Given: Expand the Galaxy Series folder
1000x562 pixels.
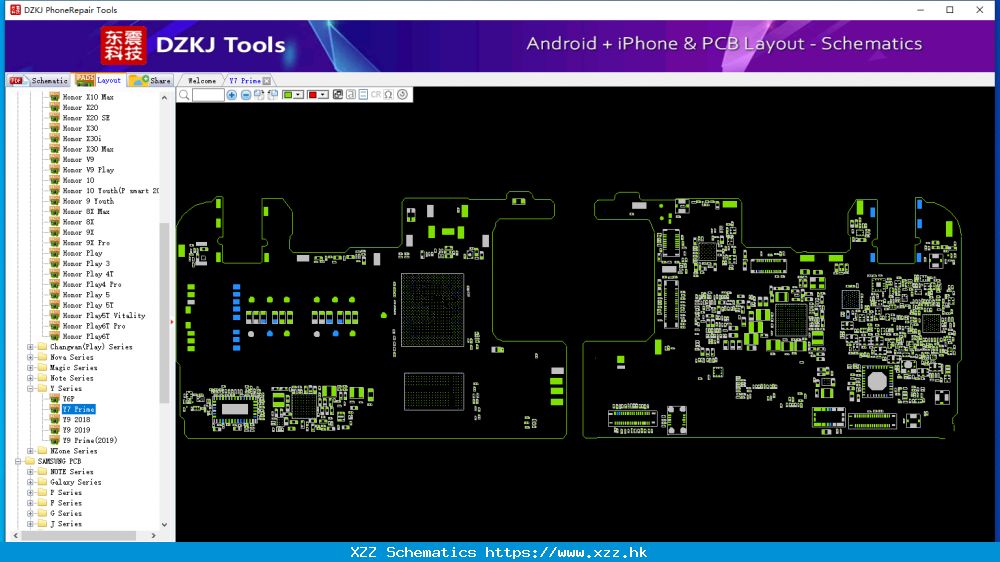Looking at the screenshot, I should pos(31,482).
